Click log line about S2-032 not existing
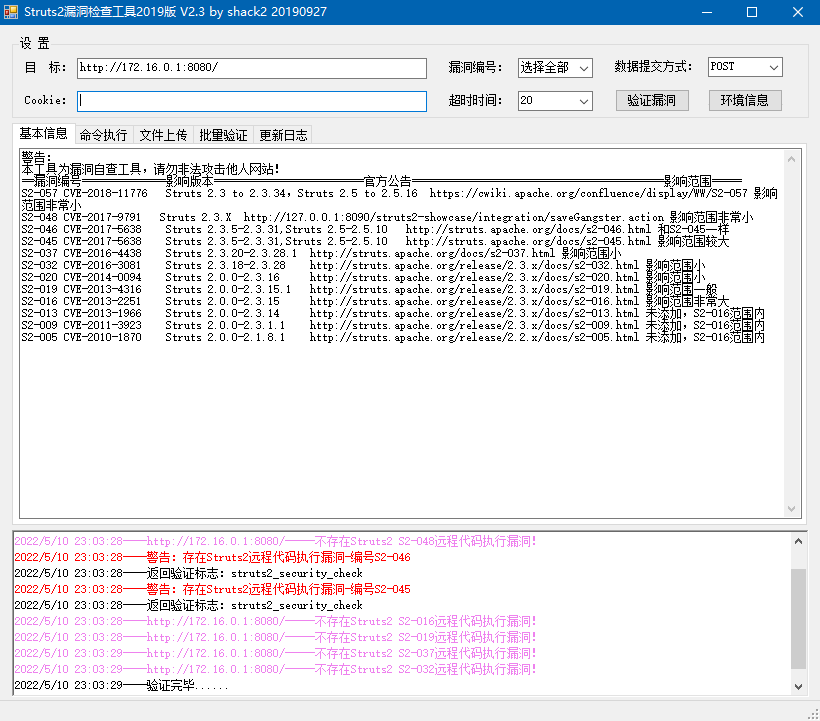The width and height of the screenshot is (820, 721). coord(276,669)
